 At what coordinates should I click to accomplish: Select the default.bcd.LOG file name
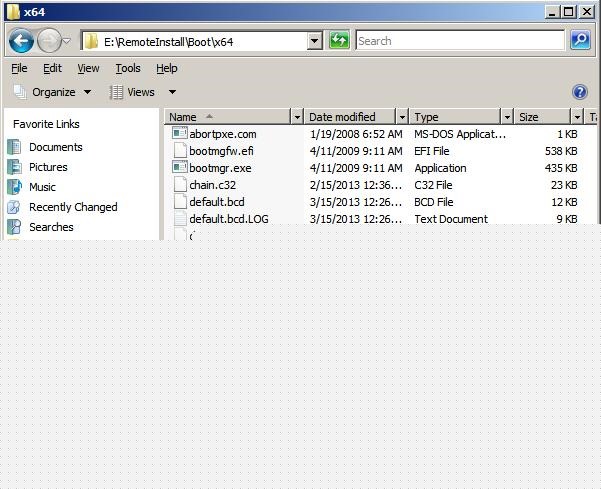pos(229,219)
